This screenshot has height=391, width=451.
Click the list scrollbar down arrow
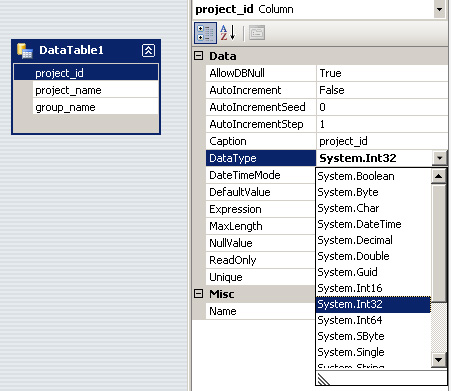click(x=438, y=360)
